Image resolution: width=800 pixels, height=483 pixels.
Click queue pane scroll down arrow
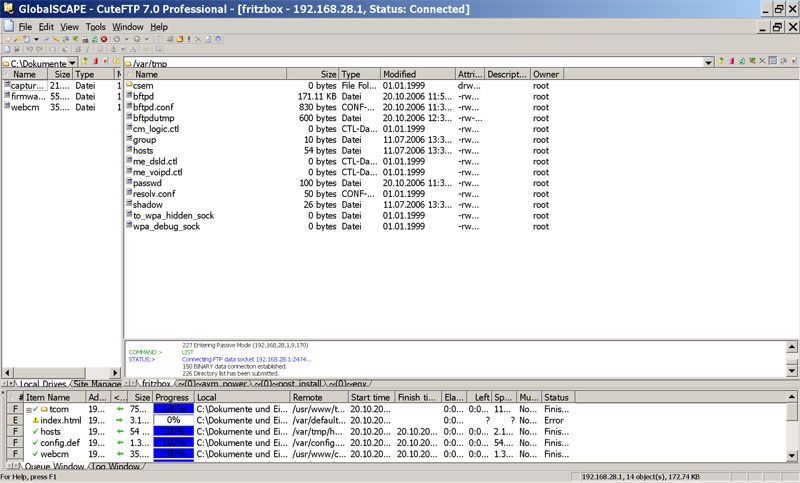coord(792,455)
